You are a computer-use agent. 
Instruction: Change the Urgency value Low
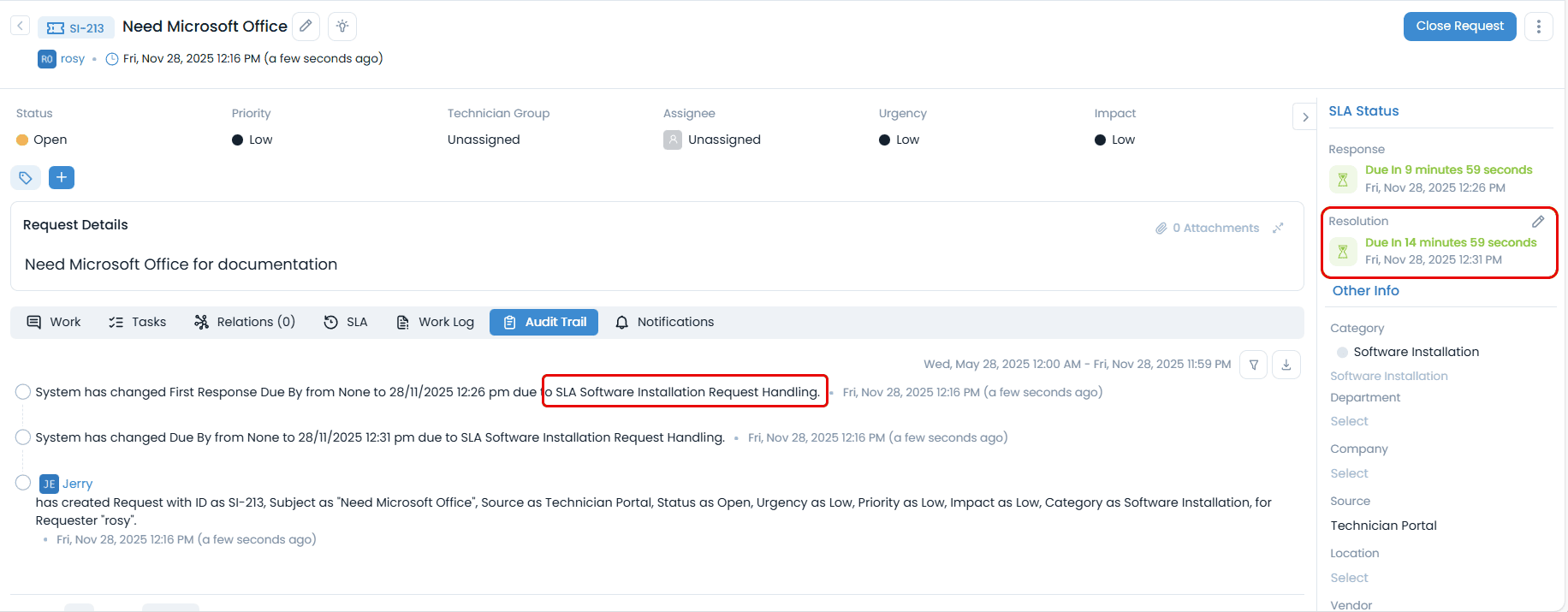[x=899, y=140]
